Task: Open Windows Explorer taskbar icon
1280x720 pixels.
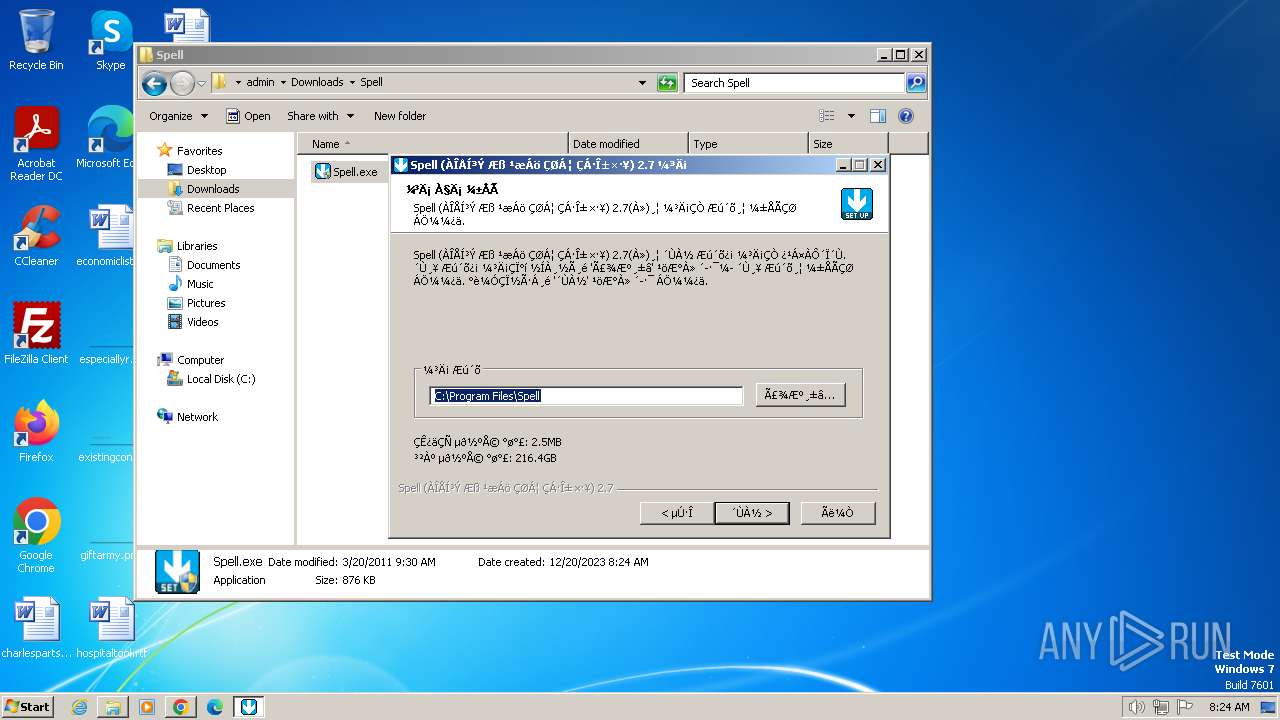Action: (113, 707)
